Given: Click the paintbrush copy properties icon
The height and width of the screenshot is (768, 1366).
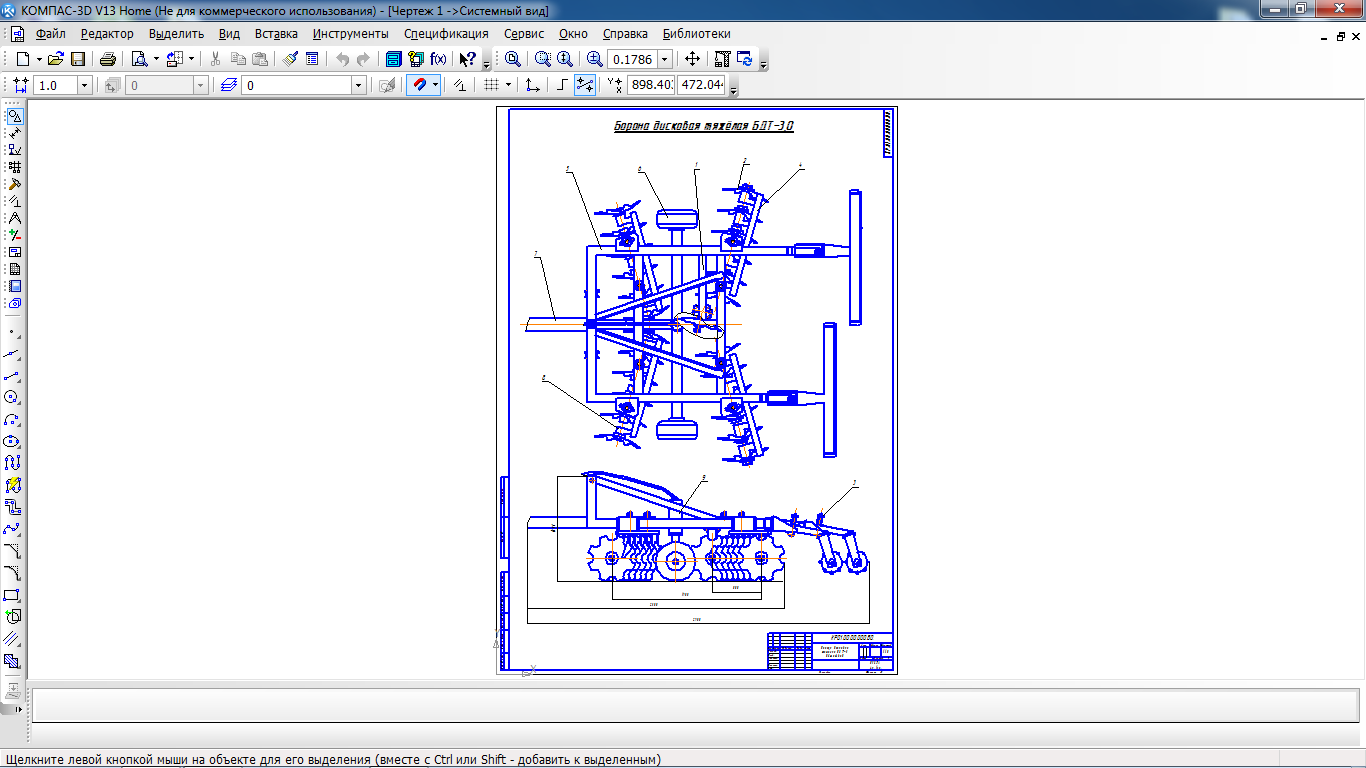Looking at the screenshot, I should point(290,59).
